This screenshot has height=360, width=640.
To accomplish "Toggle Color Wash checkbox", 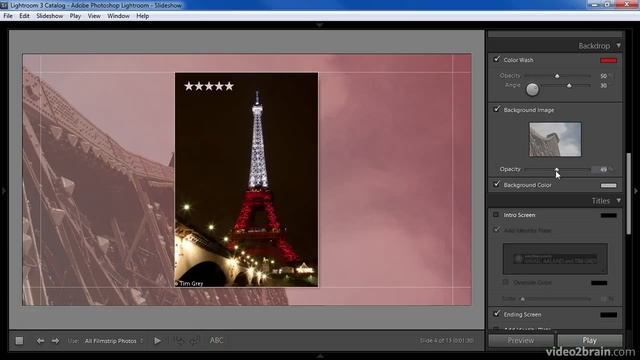I will (x=496, y=59).
